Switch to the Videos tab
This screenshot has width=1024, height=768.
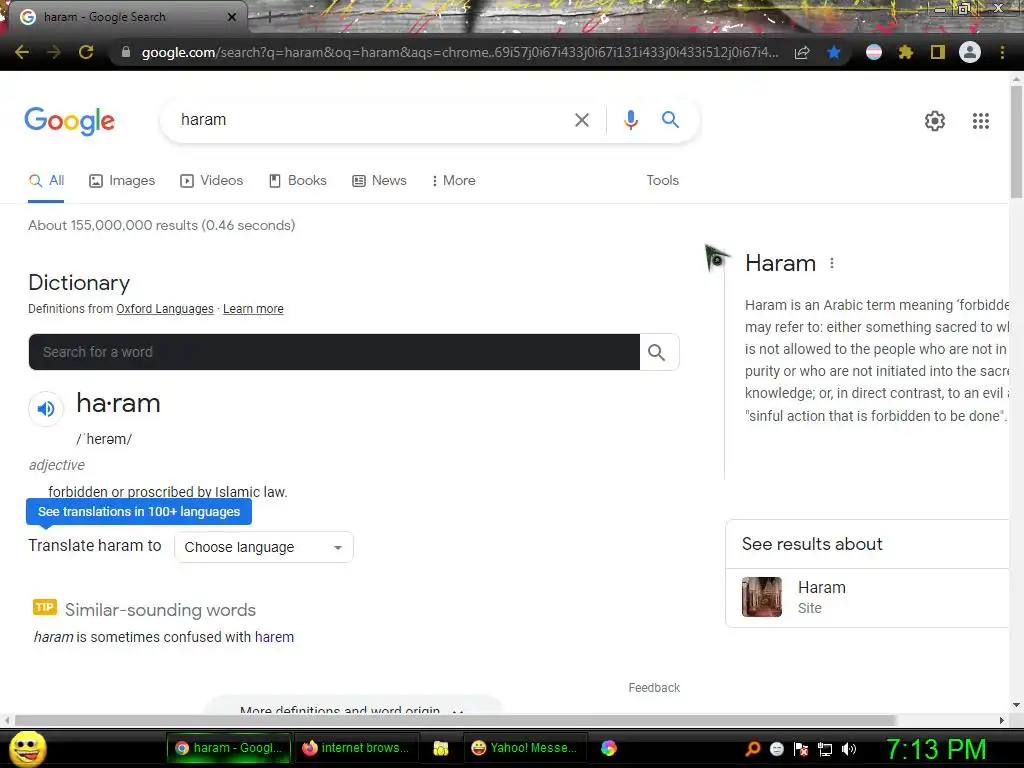[x=212, y=181]
